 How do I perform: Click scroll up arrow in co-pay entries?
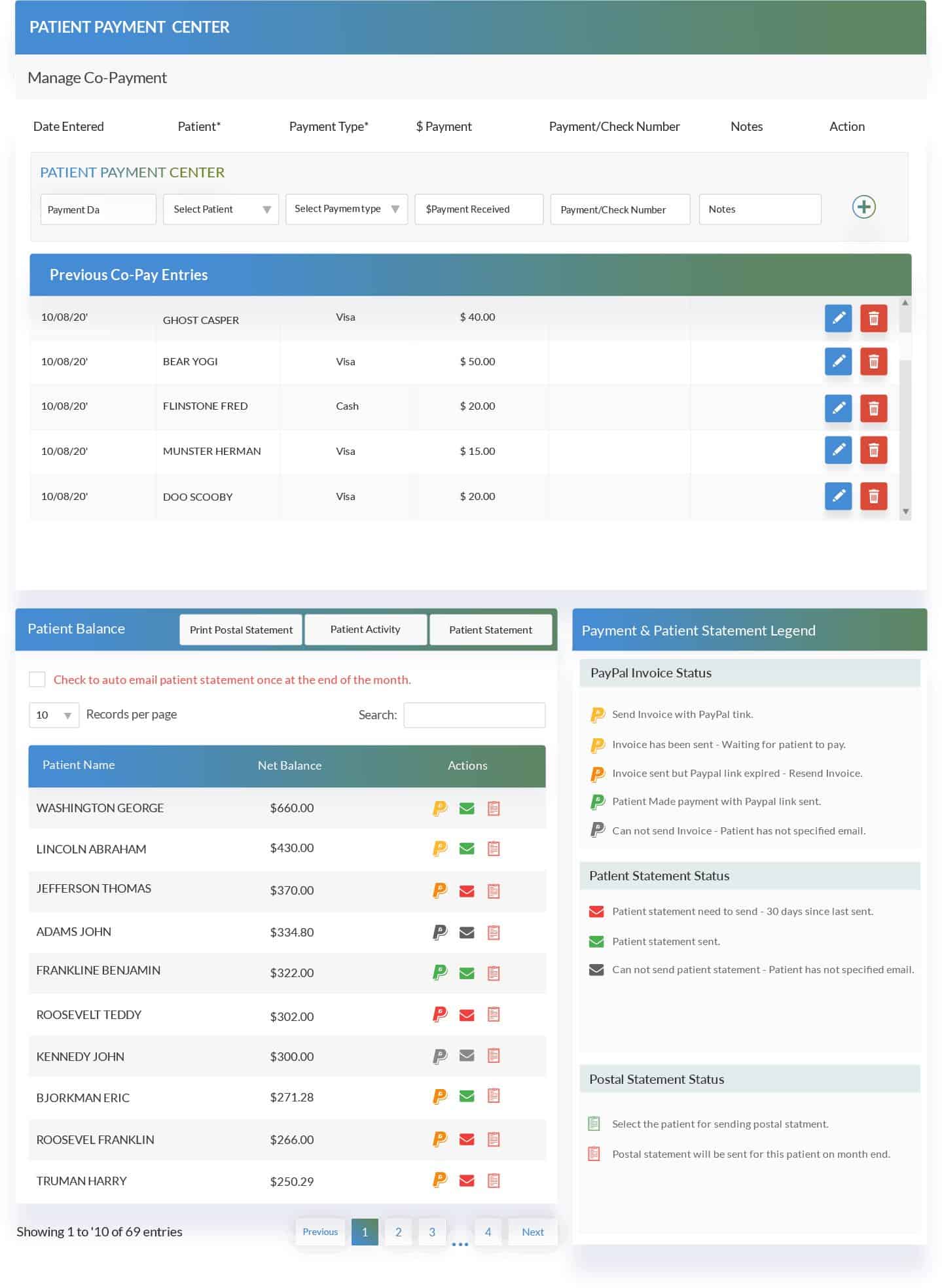[905, 302]
